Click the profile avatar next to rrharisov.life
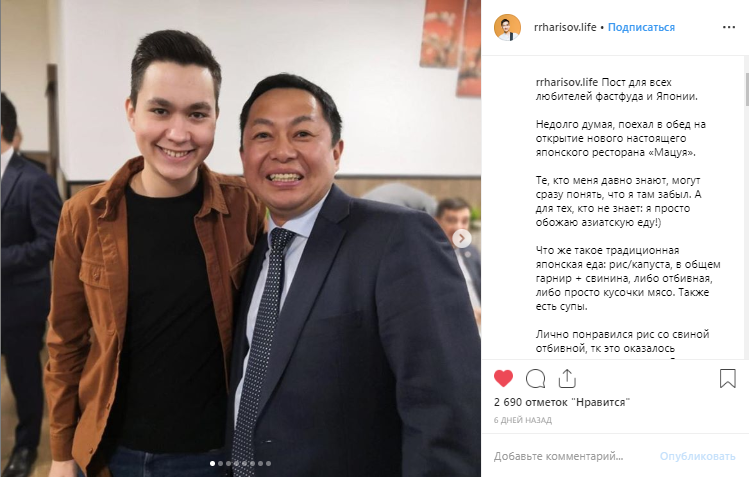The image size is (749, 477). (x=507, y=27)
